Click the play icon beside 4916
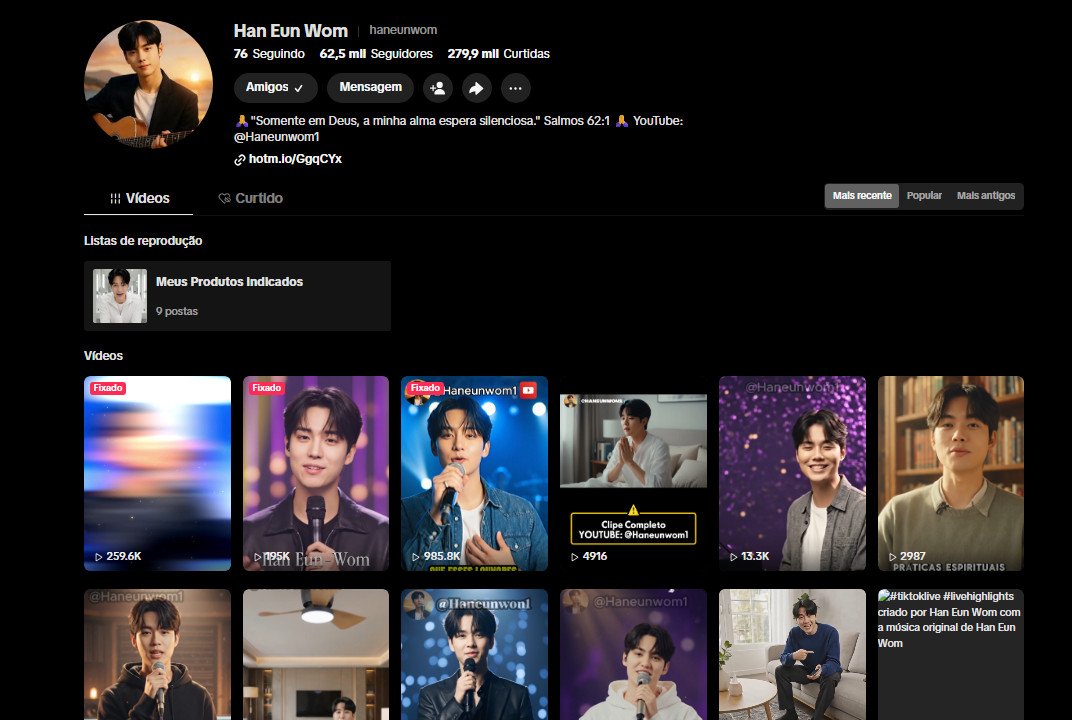This screenshot has height=720, width=1072. click(x=574, y=557)
